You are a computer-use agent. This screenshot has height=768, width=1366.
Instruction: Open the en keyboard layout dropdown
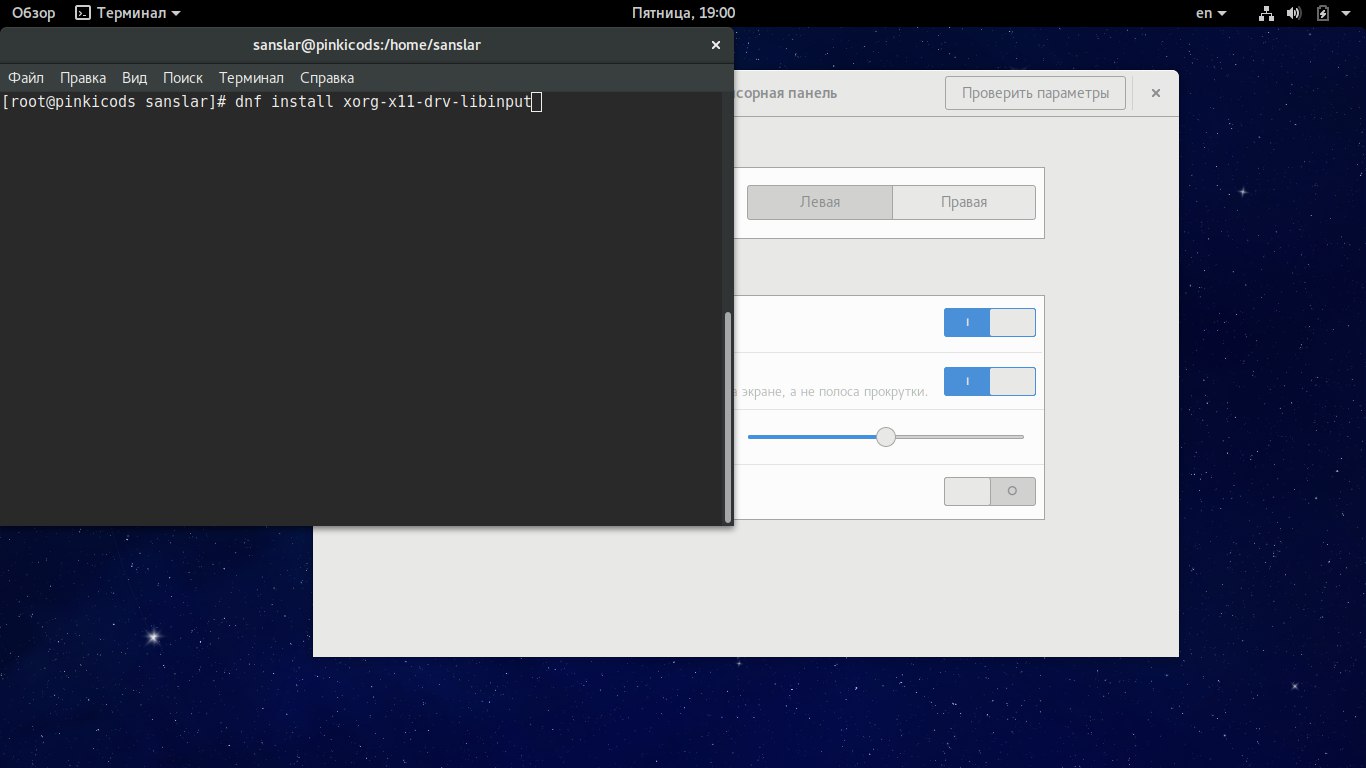(1211, 13)
